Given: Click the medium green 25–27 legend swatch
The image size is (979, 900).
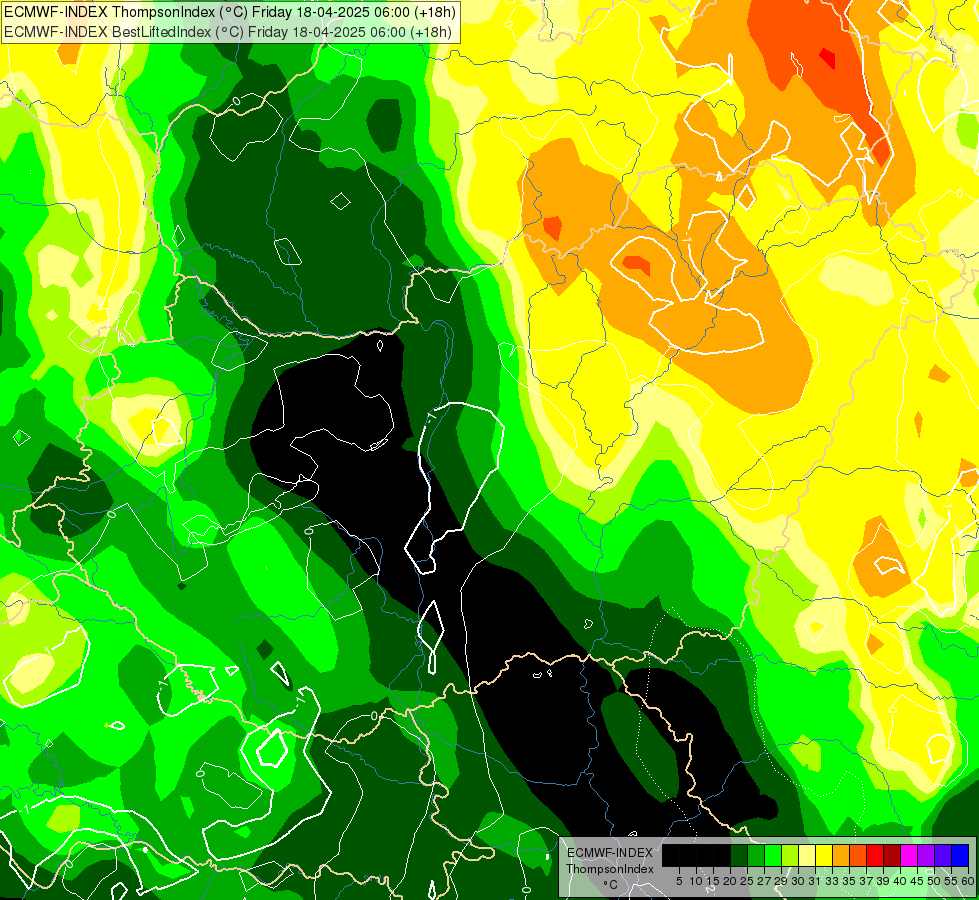Looking at the screenshot, I should (x=756, y=855).
